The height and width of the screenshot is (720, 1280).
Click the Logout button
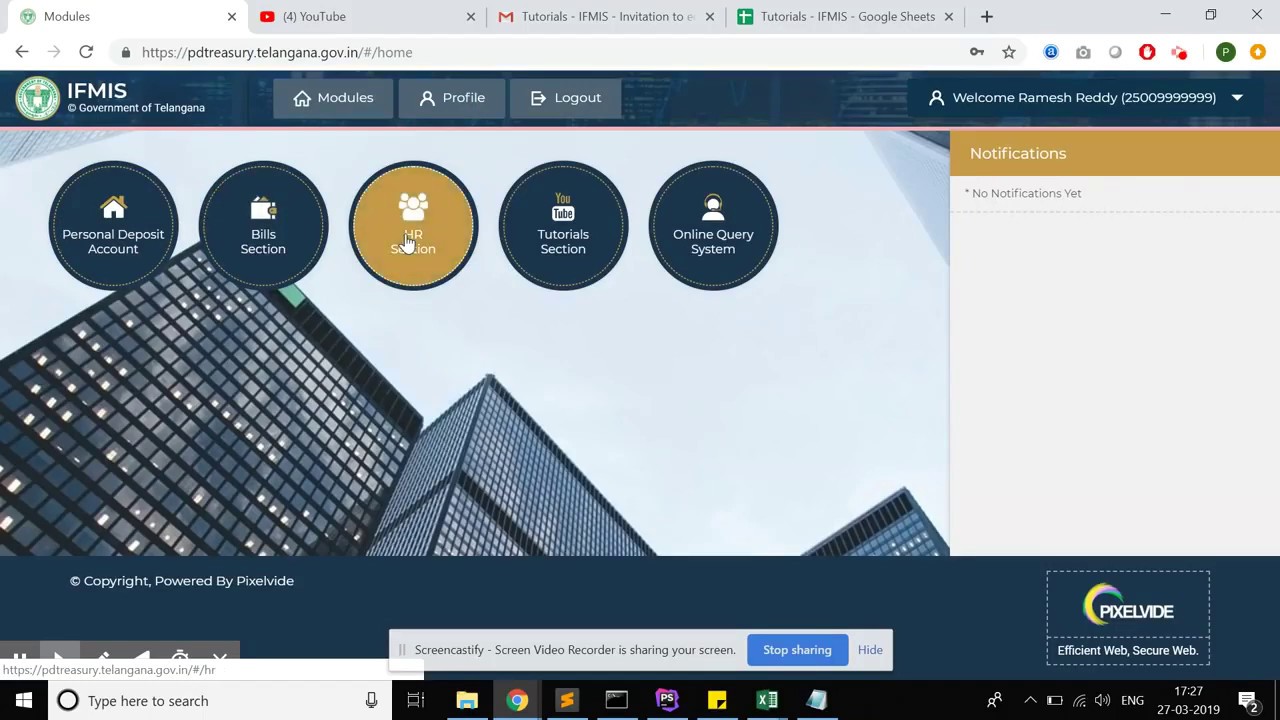click(x=565, y=98)
